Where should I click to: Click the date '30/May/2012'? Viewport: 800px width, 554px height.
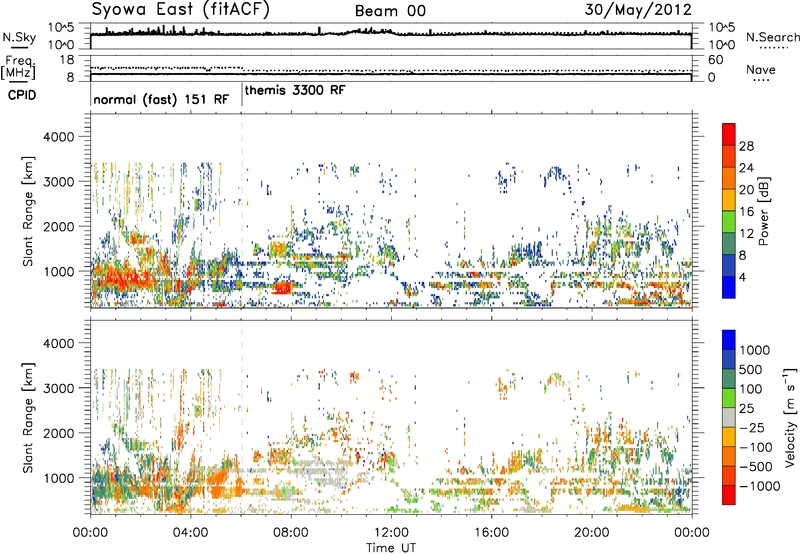(x=638, y=9)
